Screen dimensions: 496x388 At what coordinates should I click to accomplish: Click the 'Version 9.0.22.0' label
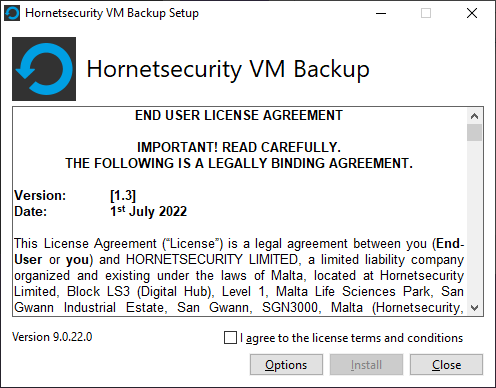(x=52, y=337)
